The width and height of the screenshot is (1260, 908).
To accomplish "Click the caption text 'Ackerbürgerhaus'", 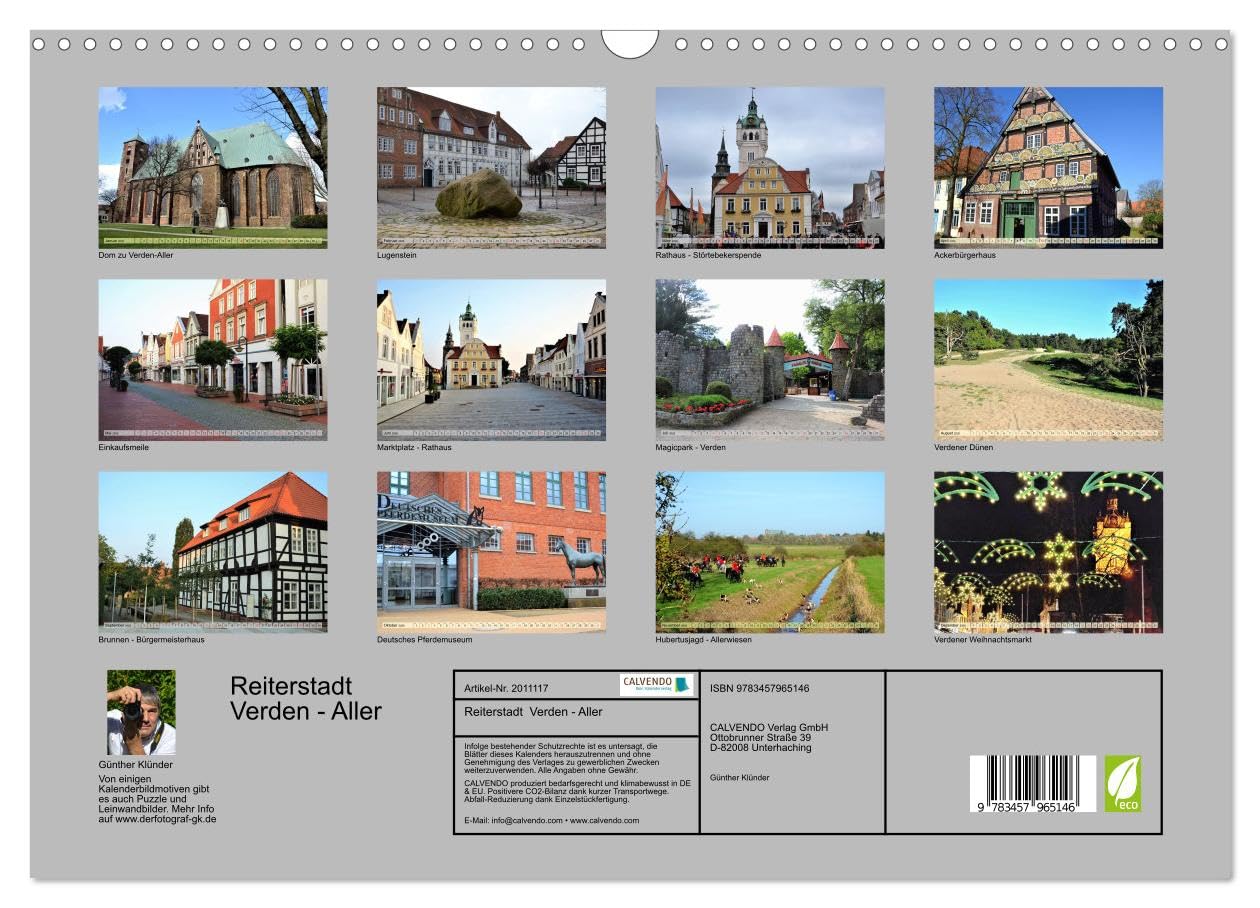I will click(965, 255).
